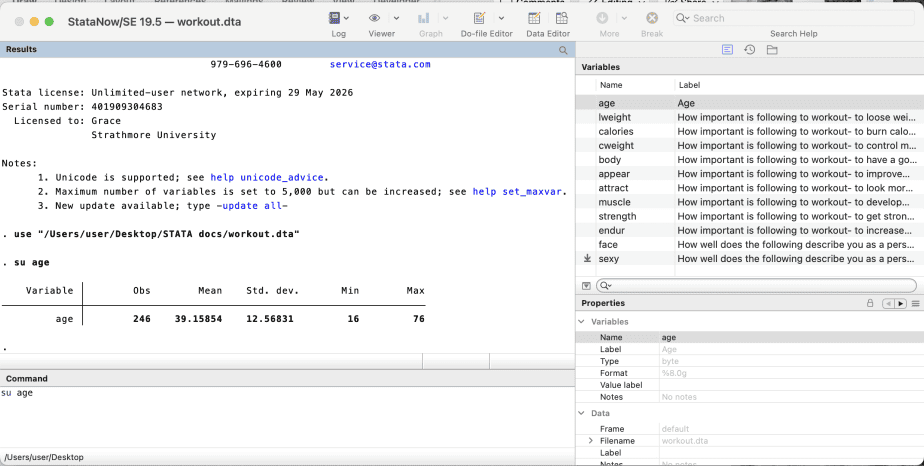Go to the next variable in Properties
The width and height of the screenshot is (924, 466).
900,303
